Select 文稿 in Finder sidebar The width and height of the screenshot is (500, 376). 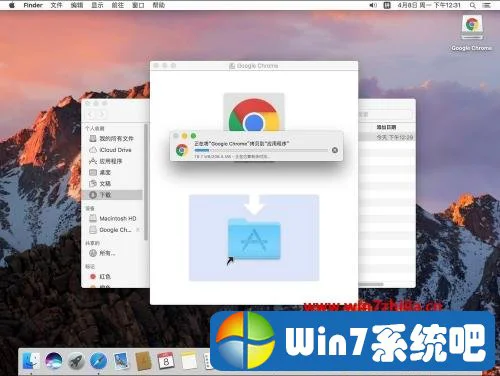(113, 183)
